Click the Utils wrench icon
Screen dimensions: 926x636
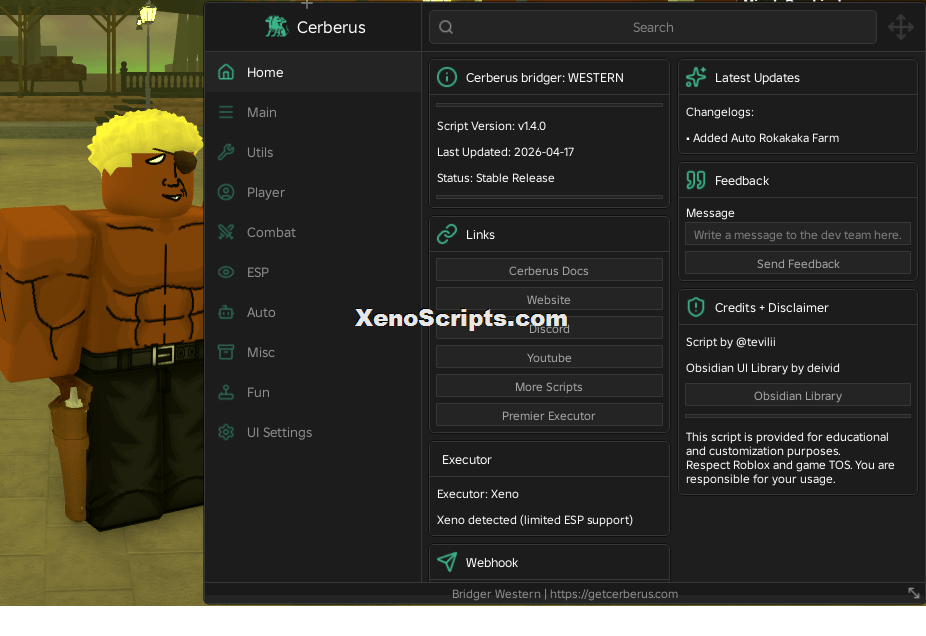pos(226,152)
